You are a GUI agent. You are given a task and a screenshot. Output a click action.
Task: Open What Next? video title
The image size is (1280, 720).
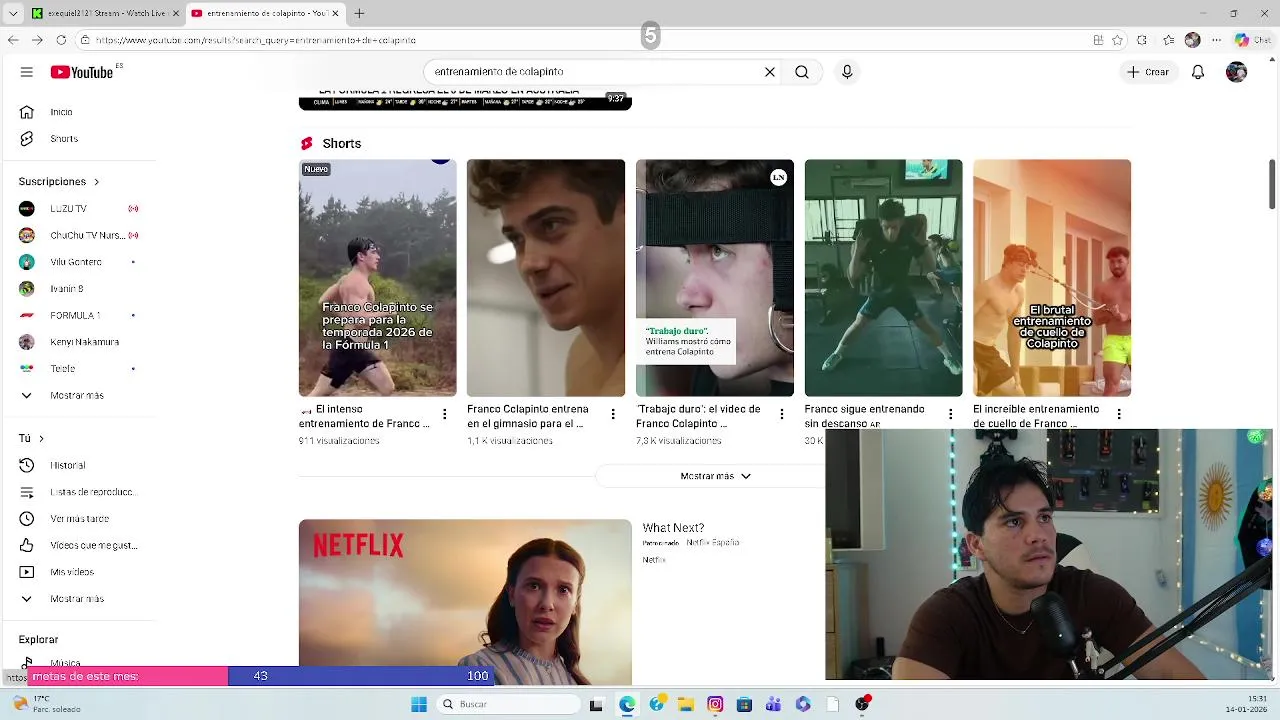(x=673, y=528)
